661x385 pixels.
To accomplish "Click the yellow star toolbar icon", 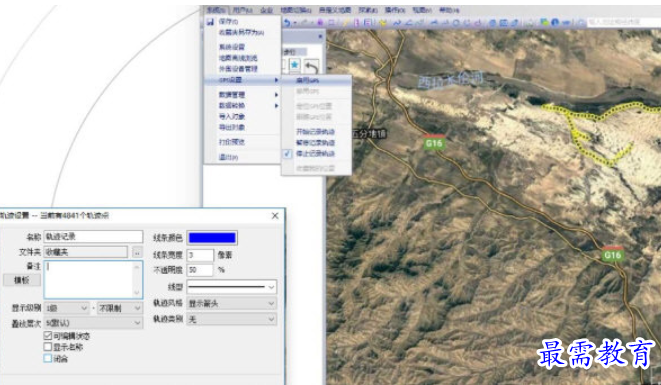I will (x=383, y=23).
